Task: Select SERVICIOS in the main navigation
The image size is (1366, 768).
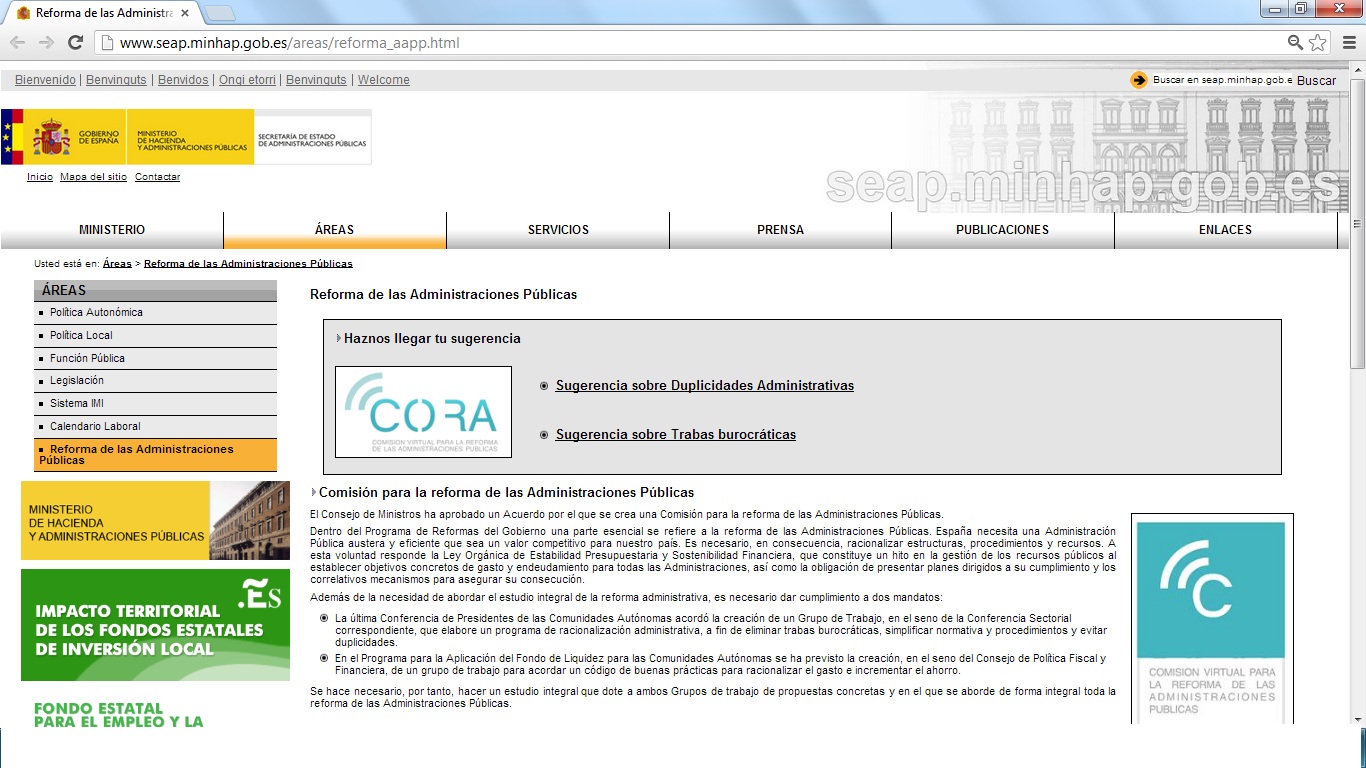Action: [x=558, y=230]
